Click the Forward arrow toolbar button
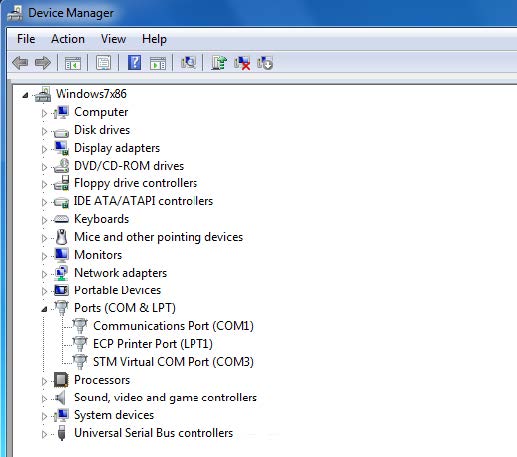The image size is (517, 457). coord(43,63)
